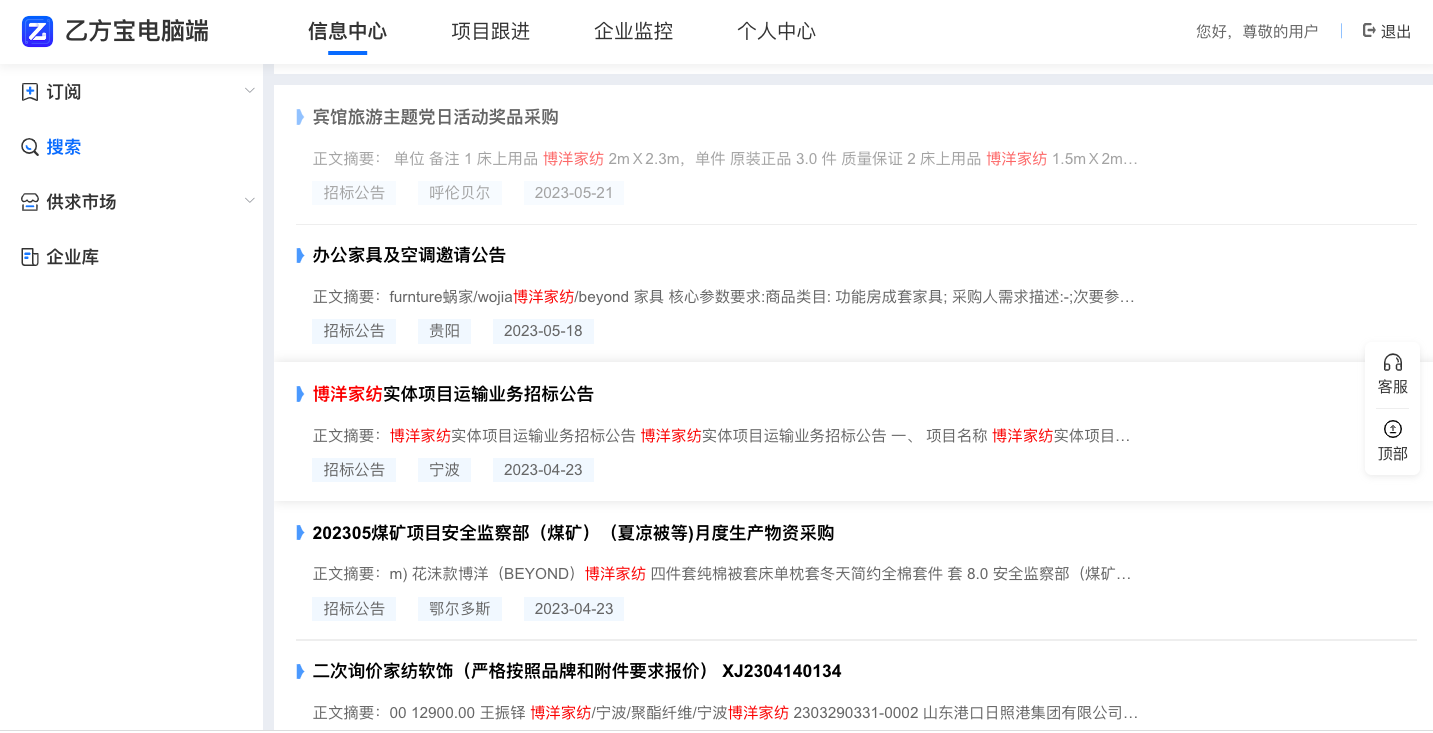Screen dimensions: 1433x733
Task: Expand the 供求市场 sidebar section chevron
Action: pyautogui.click(x=250, y=202)
